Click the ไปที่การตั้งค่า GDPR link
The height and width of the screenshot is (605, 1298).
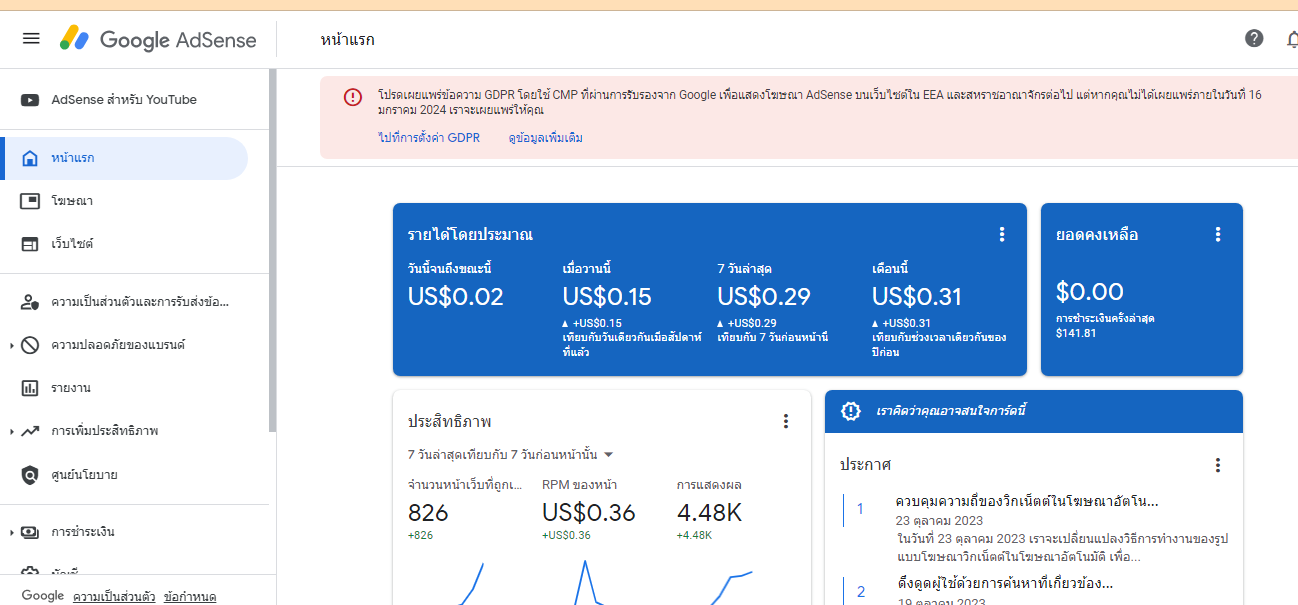(429, 138)
